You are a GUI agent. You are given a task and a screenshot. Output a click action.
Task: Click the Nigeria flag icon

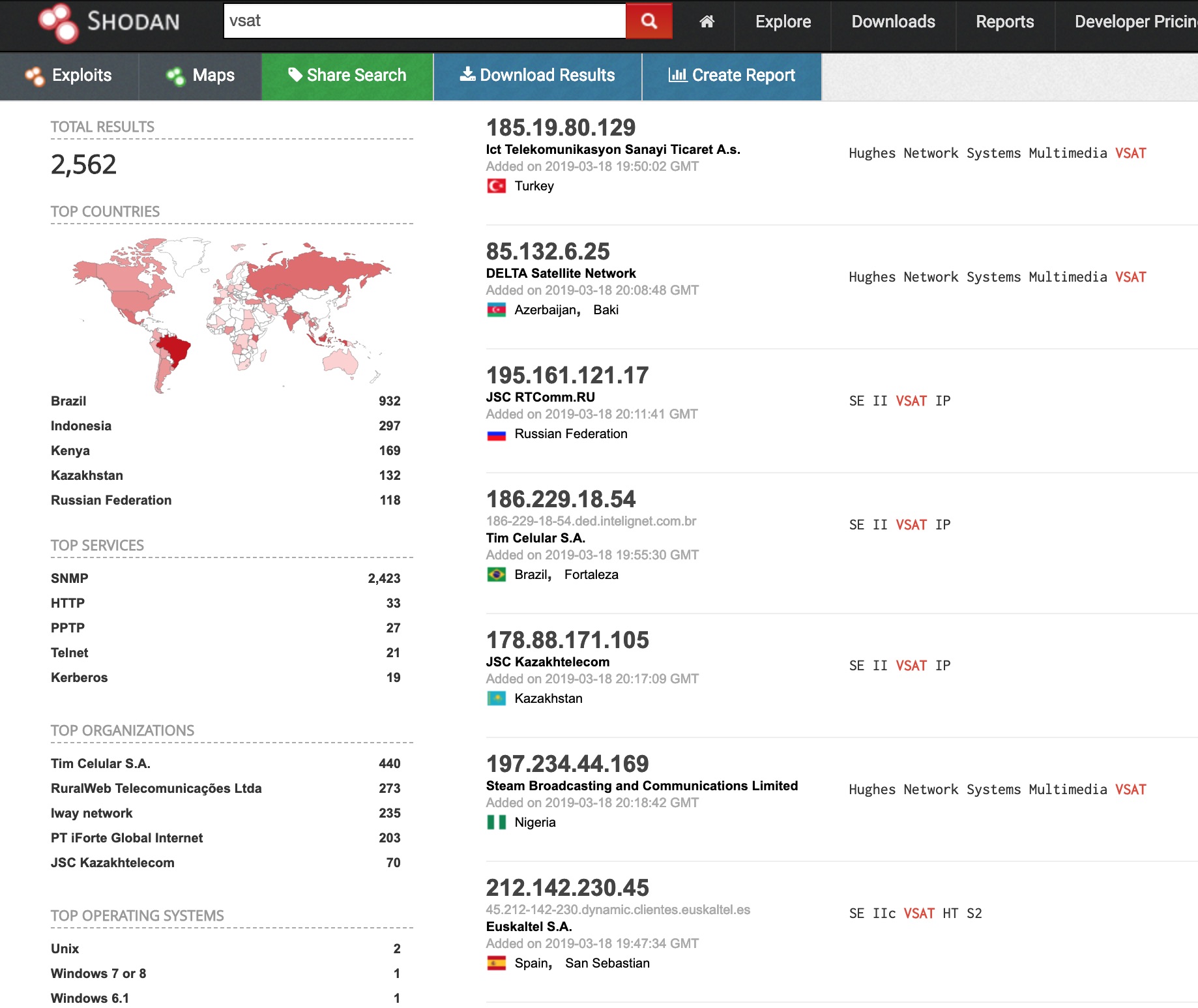tap(497, 823)
